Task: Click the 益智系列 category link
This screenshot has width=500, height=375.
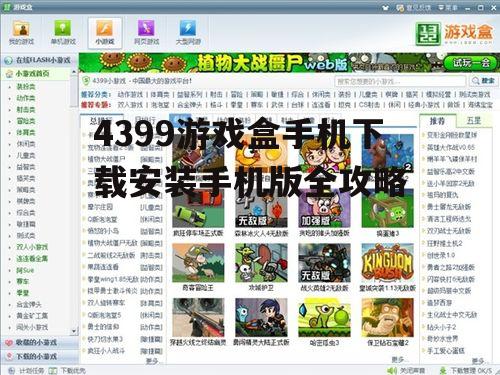Action: click(x=189, y=95)
